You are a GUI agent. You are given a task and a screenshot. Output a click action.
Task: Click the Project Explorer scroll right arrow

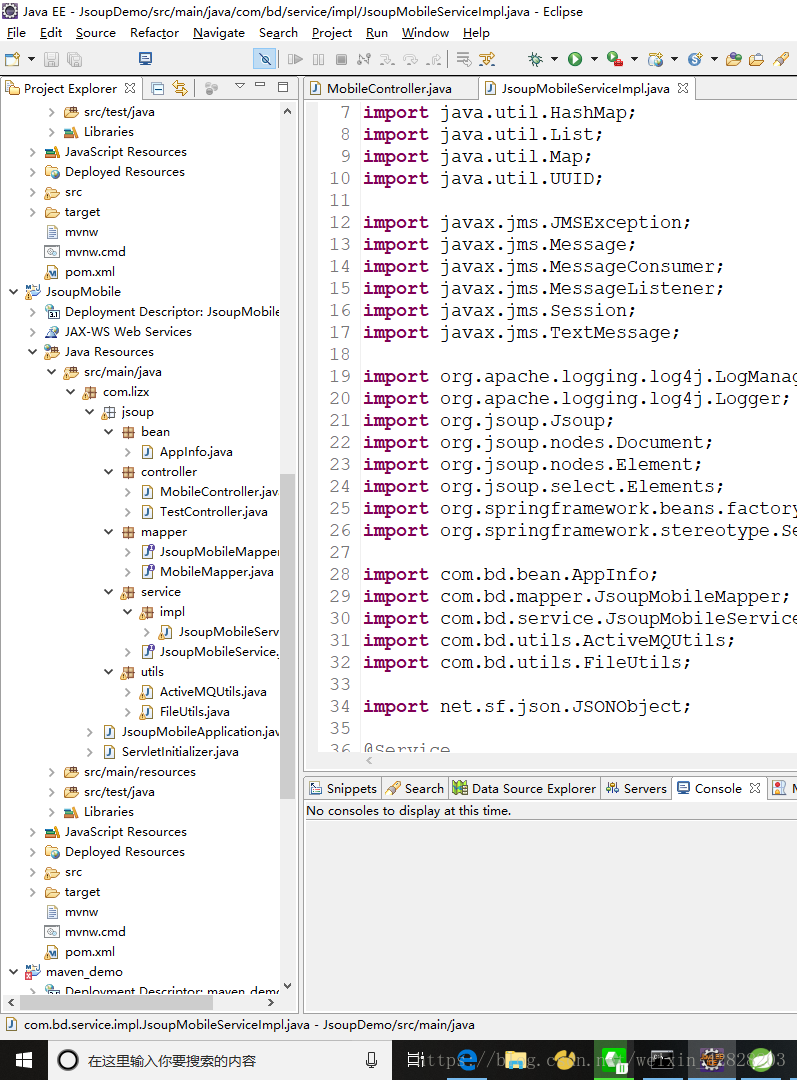click(271, 1002)
